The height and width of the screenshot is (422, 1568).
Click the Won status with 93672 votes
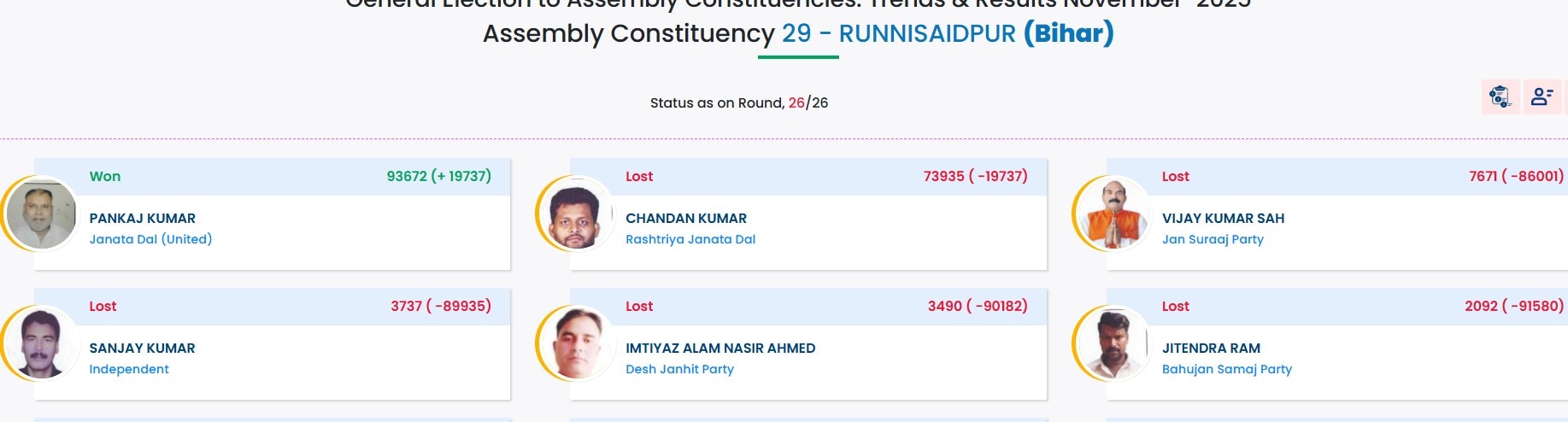point(105,176)
